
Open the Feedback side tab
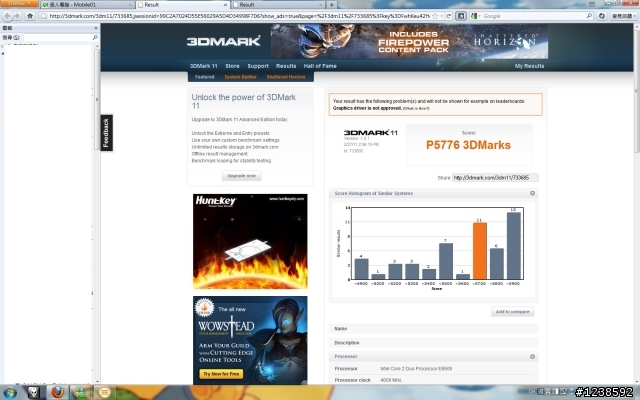(x=106, y=133)
